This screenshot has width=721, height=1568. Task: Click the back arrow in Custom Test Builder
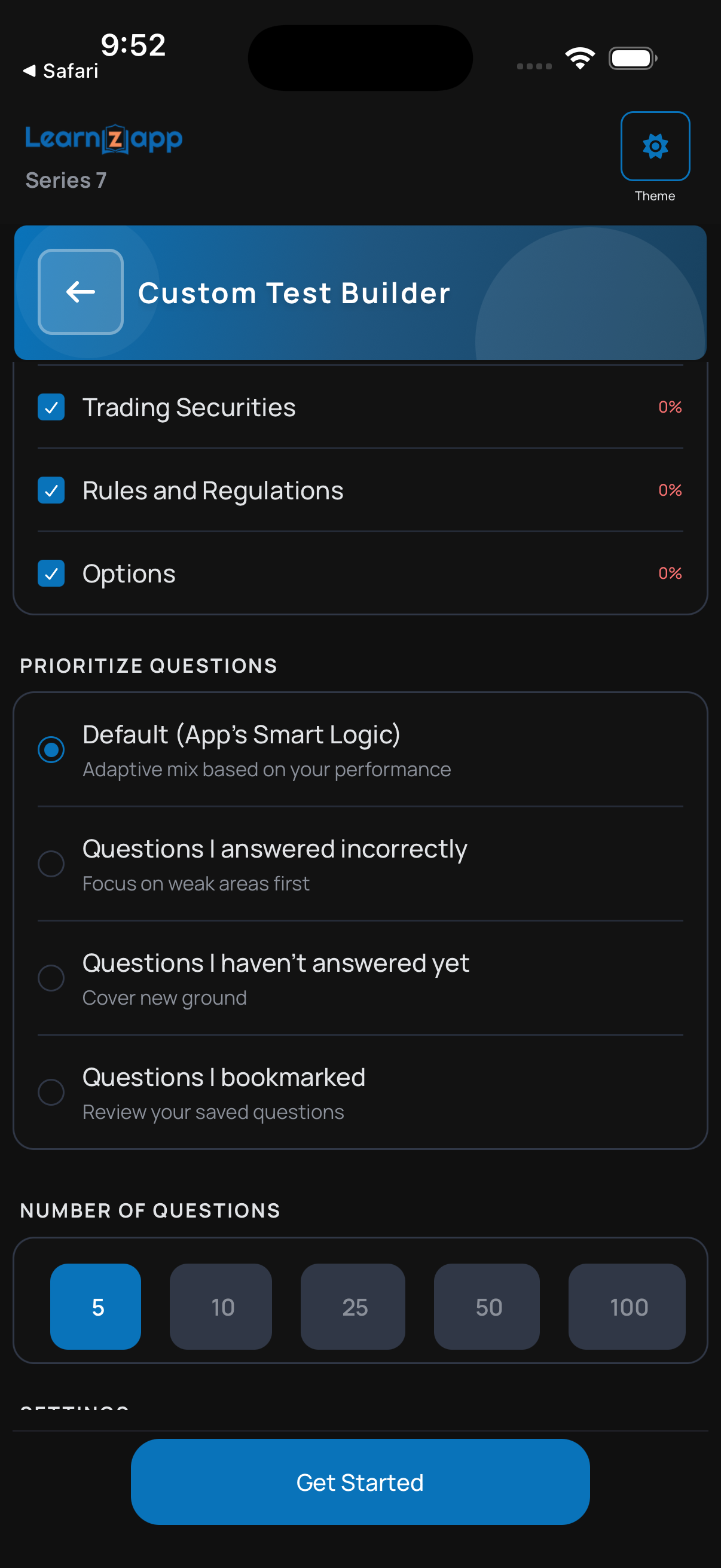tap(80, 292)
